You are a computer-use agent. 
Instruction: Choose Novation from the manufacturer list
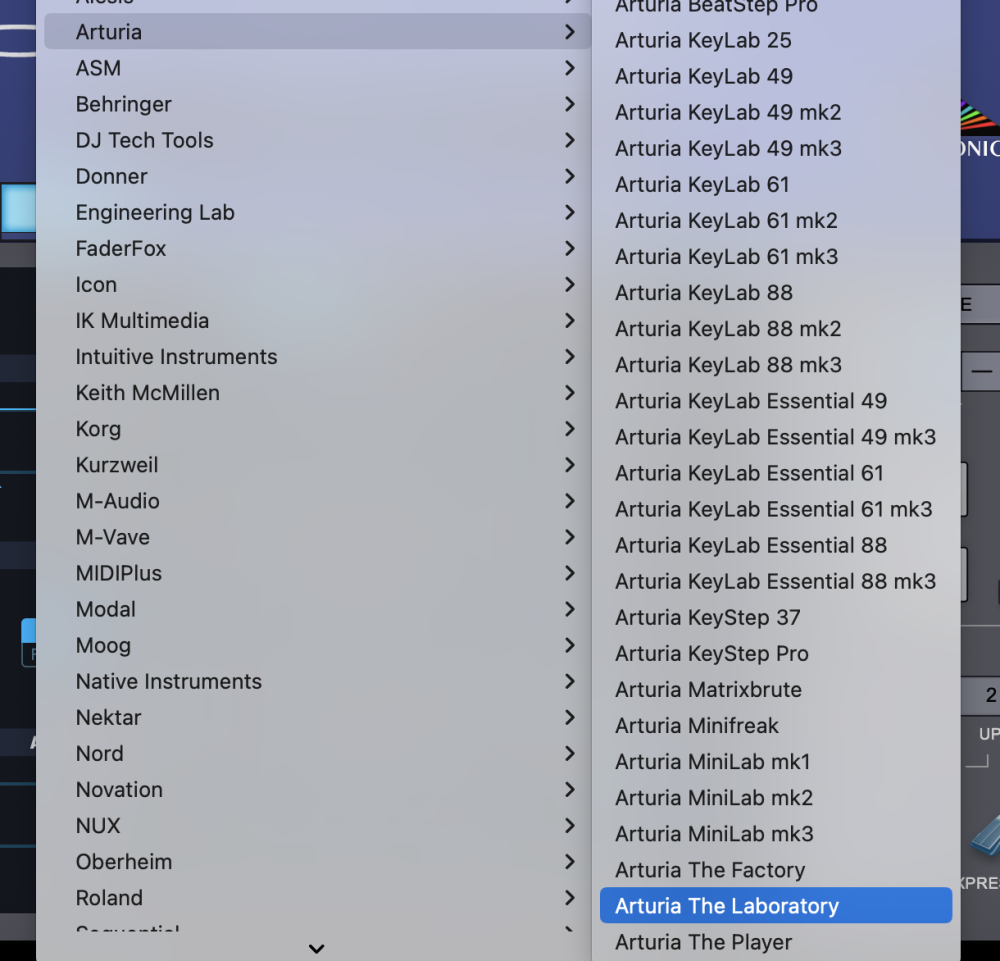pos(317,789)
